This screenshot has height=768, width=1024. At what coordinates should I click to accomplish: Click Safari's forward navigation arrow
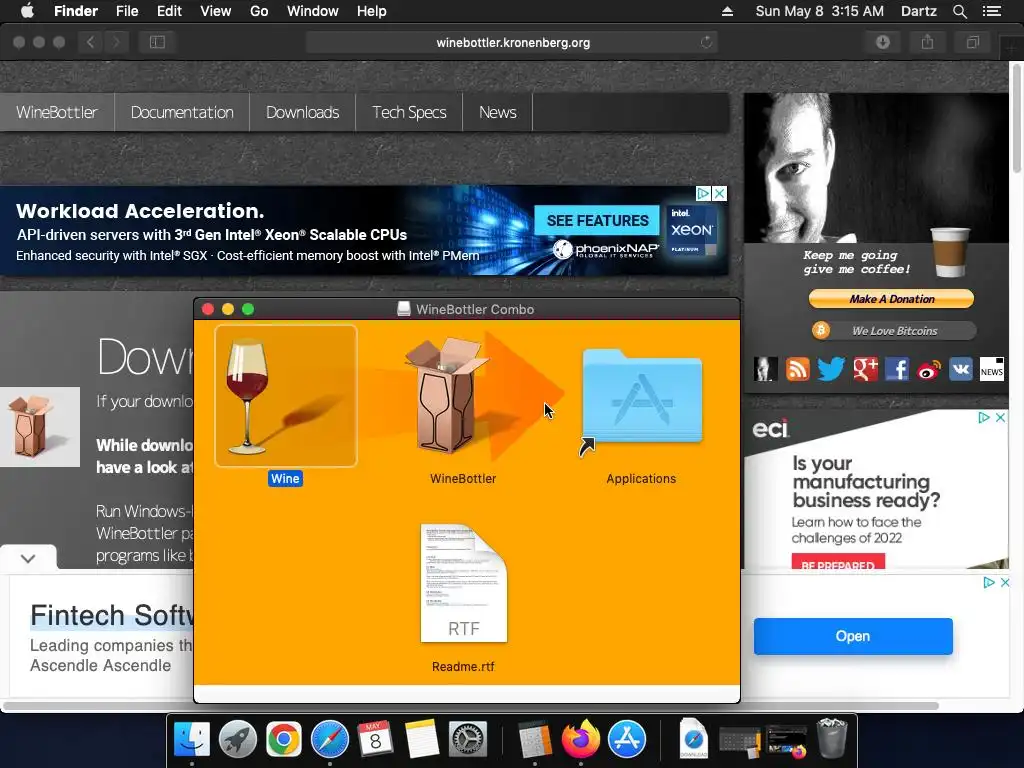pyautogui.click(x=116, y=42)
